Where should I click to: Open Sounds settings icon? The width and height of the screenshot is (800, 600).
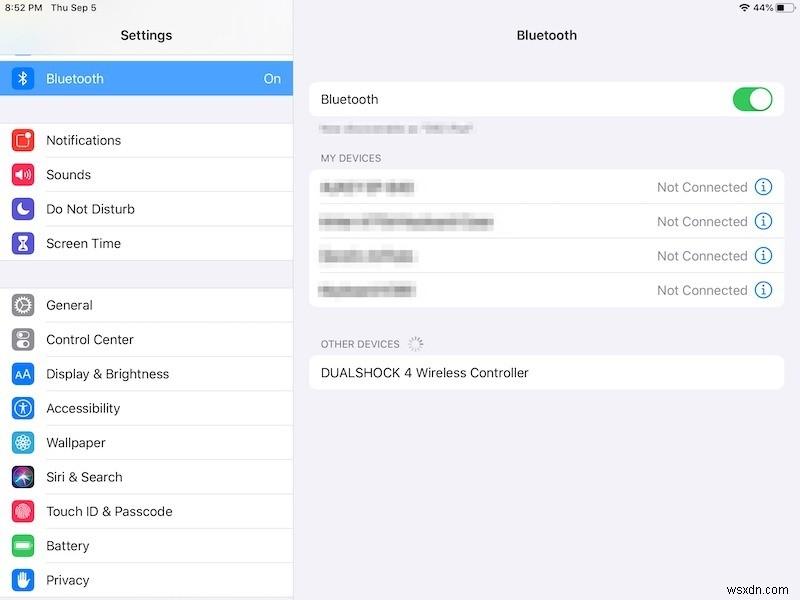pos(22,174)
